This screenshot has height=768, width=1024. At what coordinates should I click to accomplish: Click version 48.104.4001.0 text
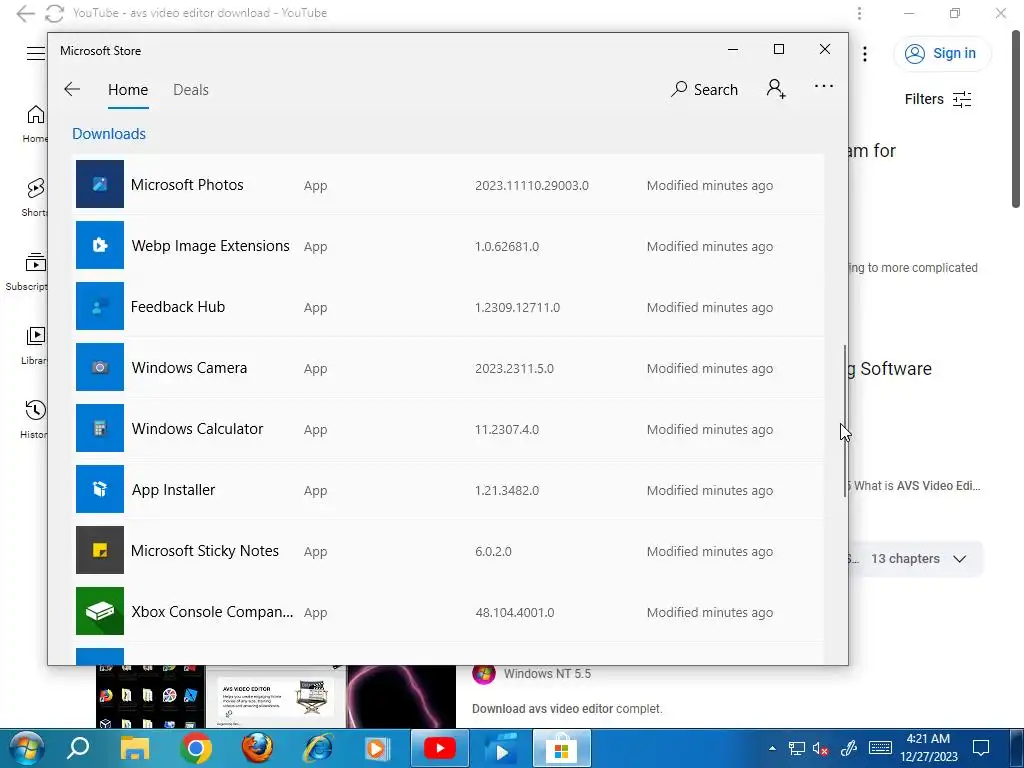tap(515, 613)
